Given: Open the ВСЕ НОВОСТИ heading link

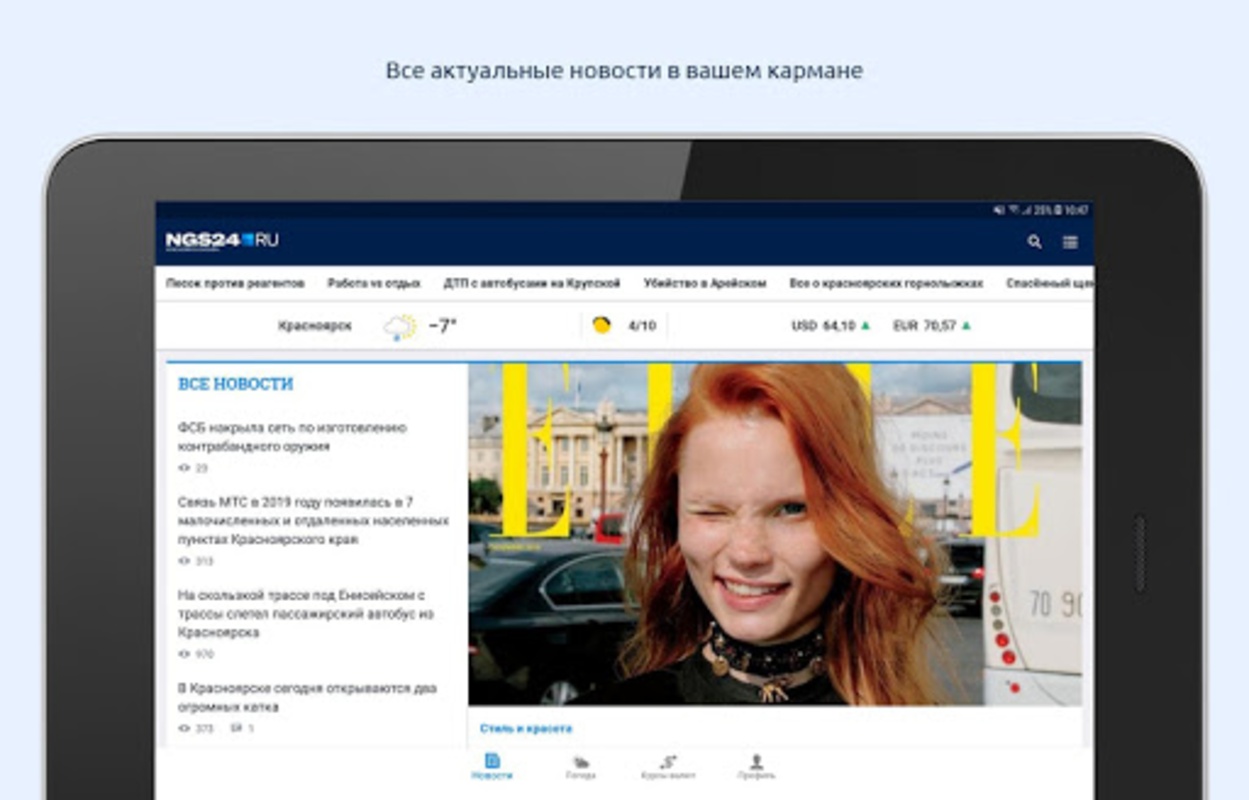Looking at the screenshot, I should (236, 384).
